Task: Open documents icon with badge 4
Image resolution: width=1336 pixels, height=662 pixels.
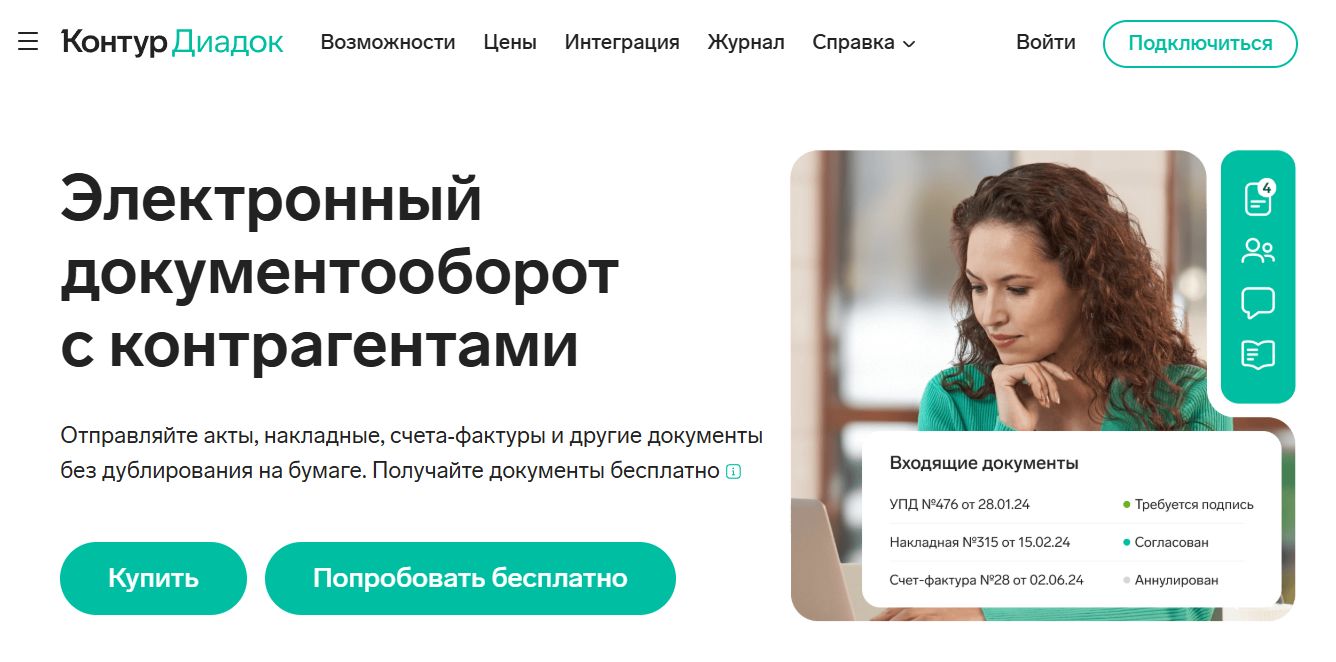Action: tap(1259, 197)
